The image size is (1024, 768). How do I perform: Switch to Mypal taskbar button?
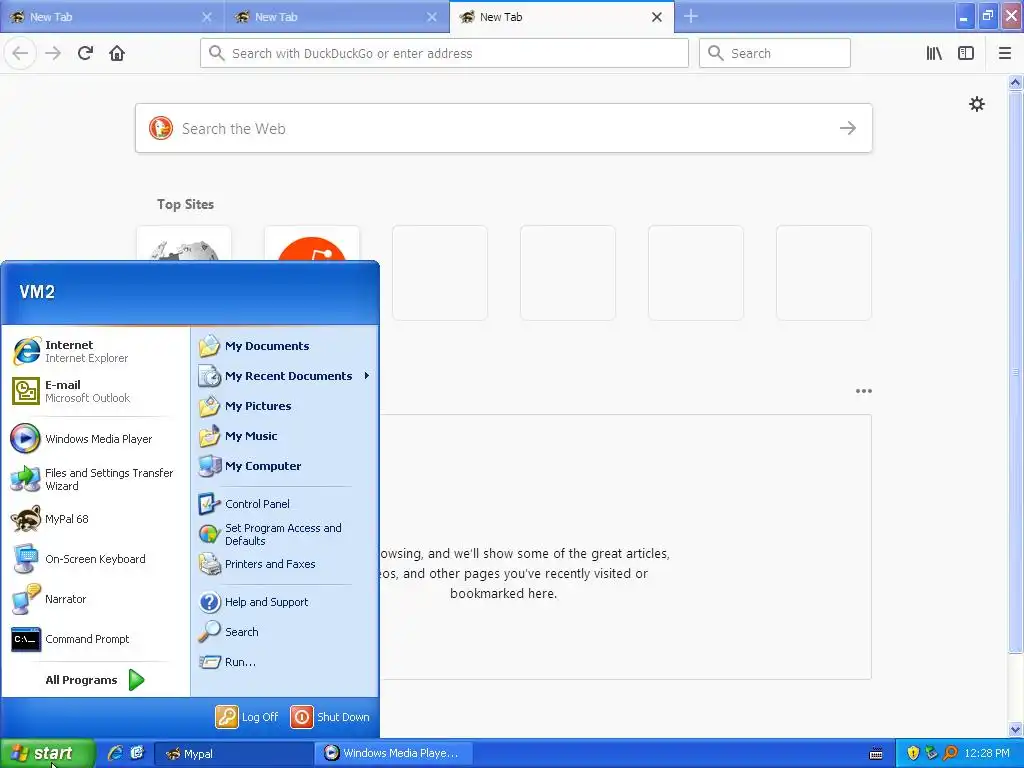click(234, 754)
